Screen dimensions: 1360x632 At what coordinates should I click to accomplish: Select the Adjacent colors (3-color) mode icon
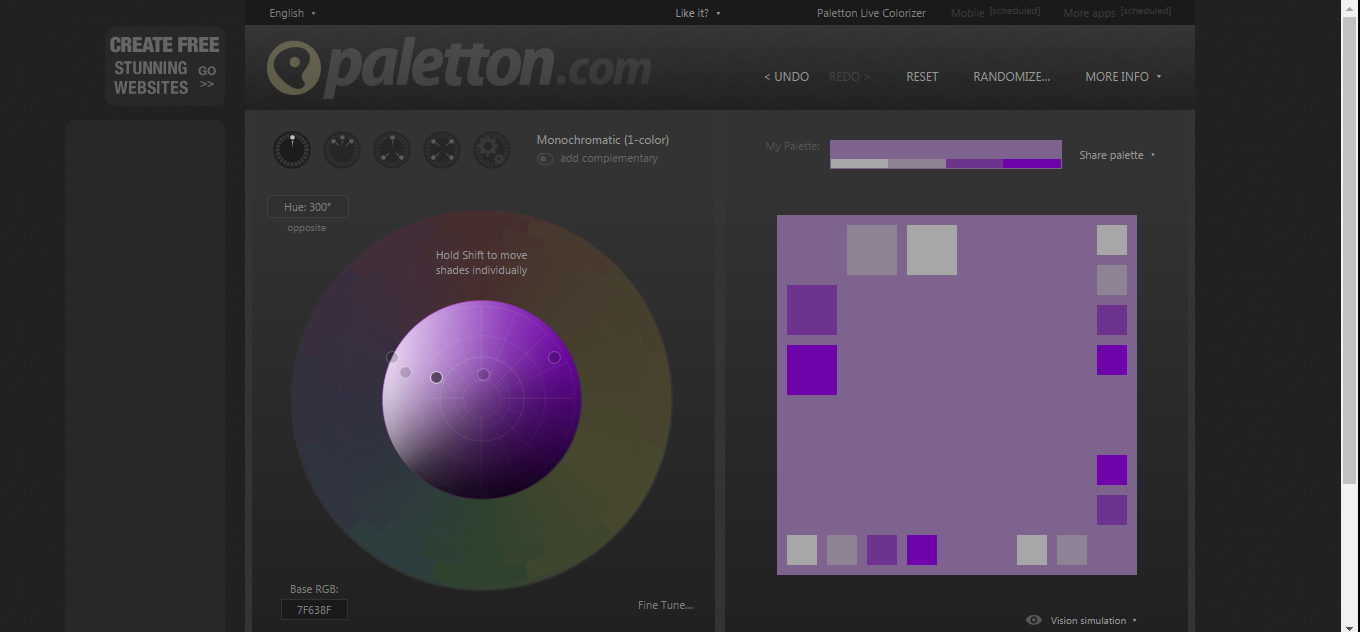[342, 150]
